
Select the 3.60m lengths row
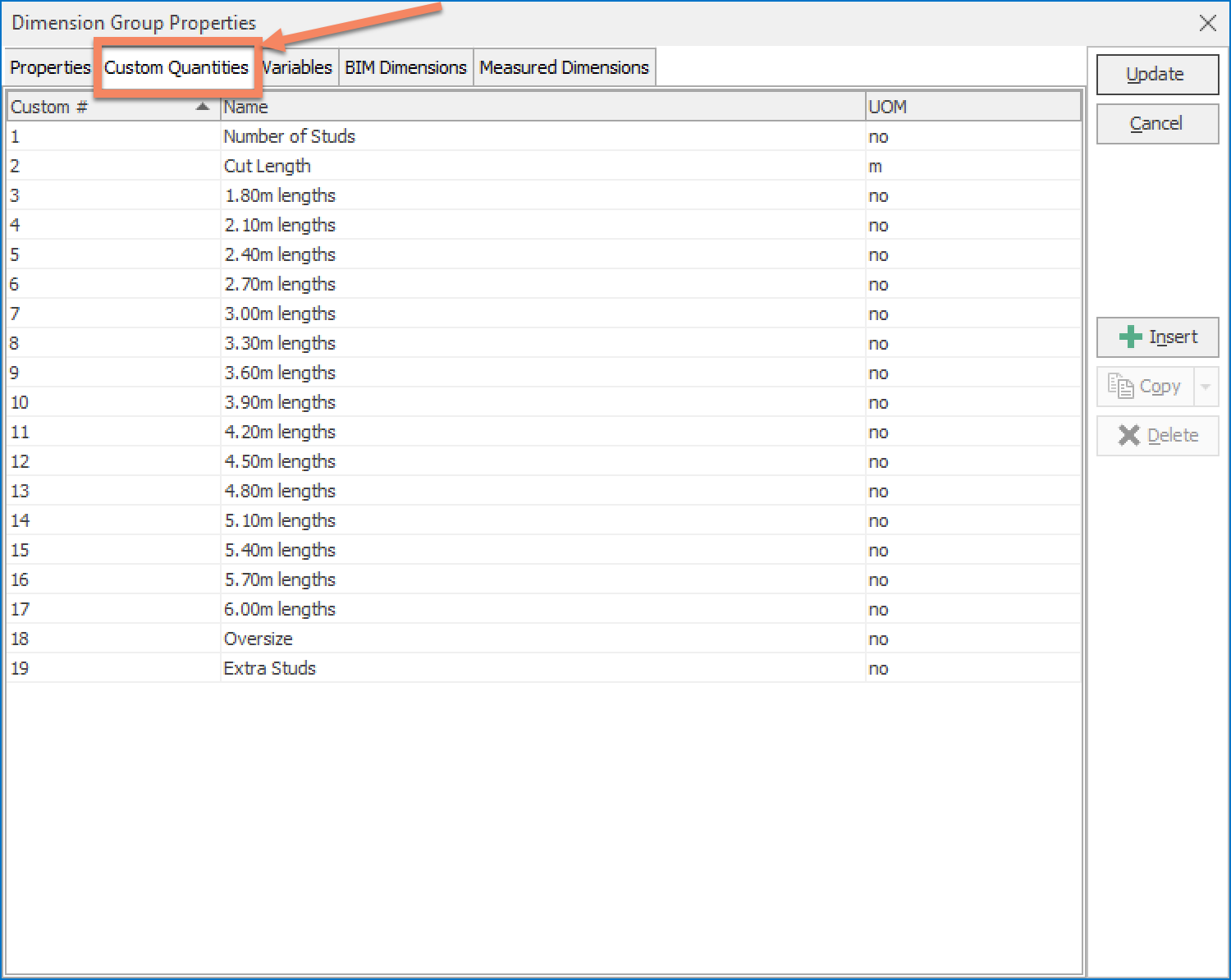click(x=544, y=373)
